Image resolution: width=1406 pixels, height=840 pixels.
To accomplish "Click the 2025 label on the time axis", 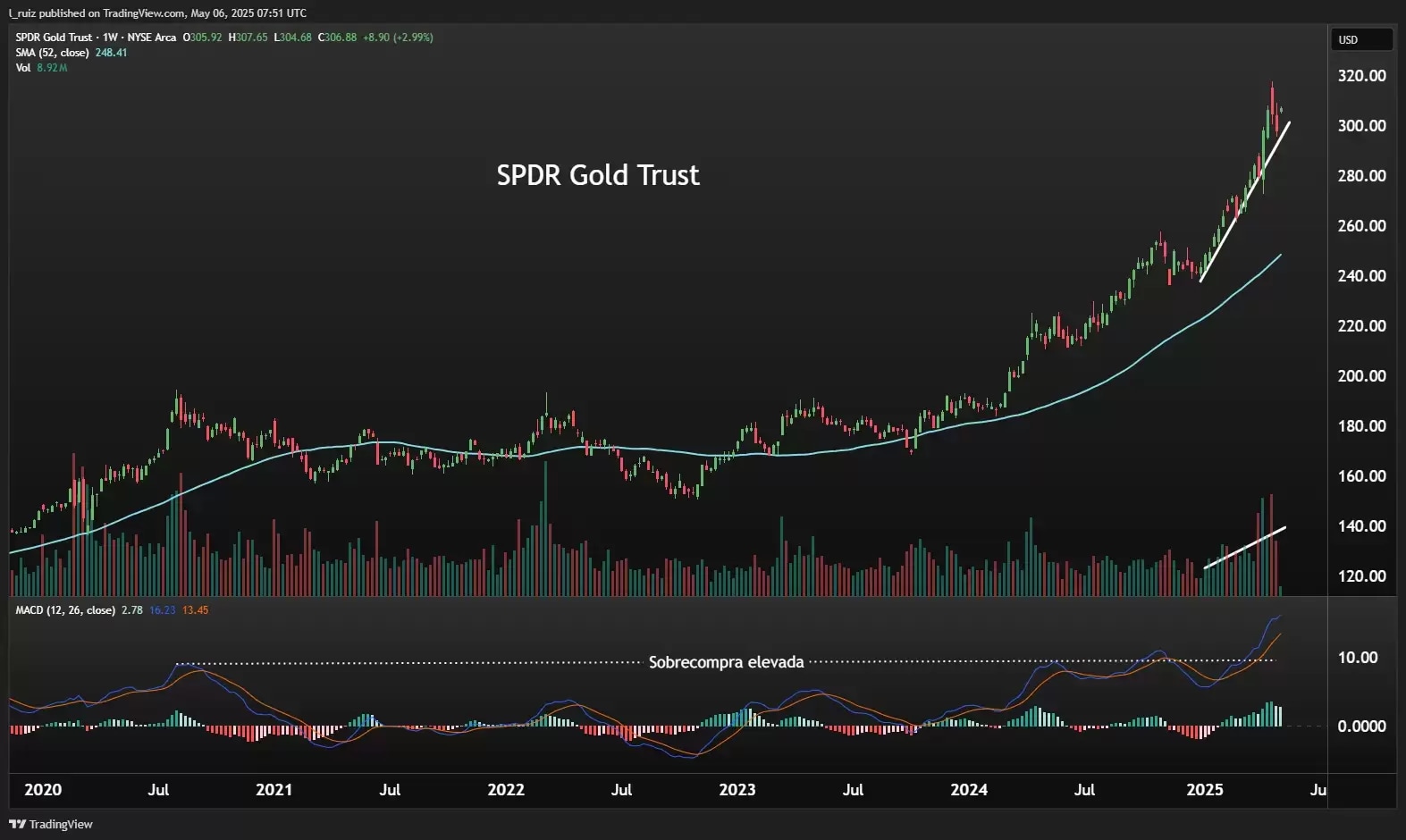I will [x=1205, y=790].
